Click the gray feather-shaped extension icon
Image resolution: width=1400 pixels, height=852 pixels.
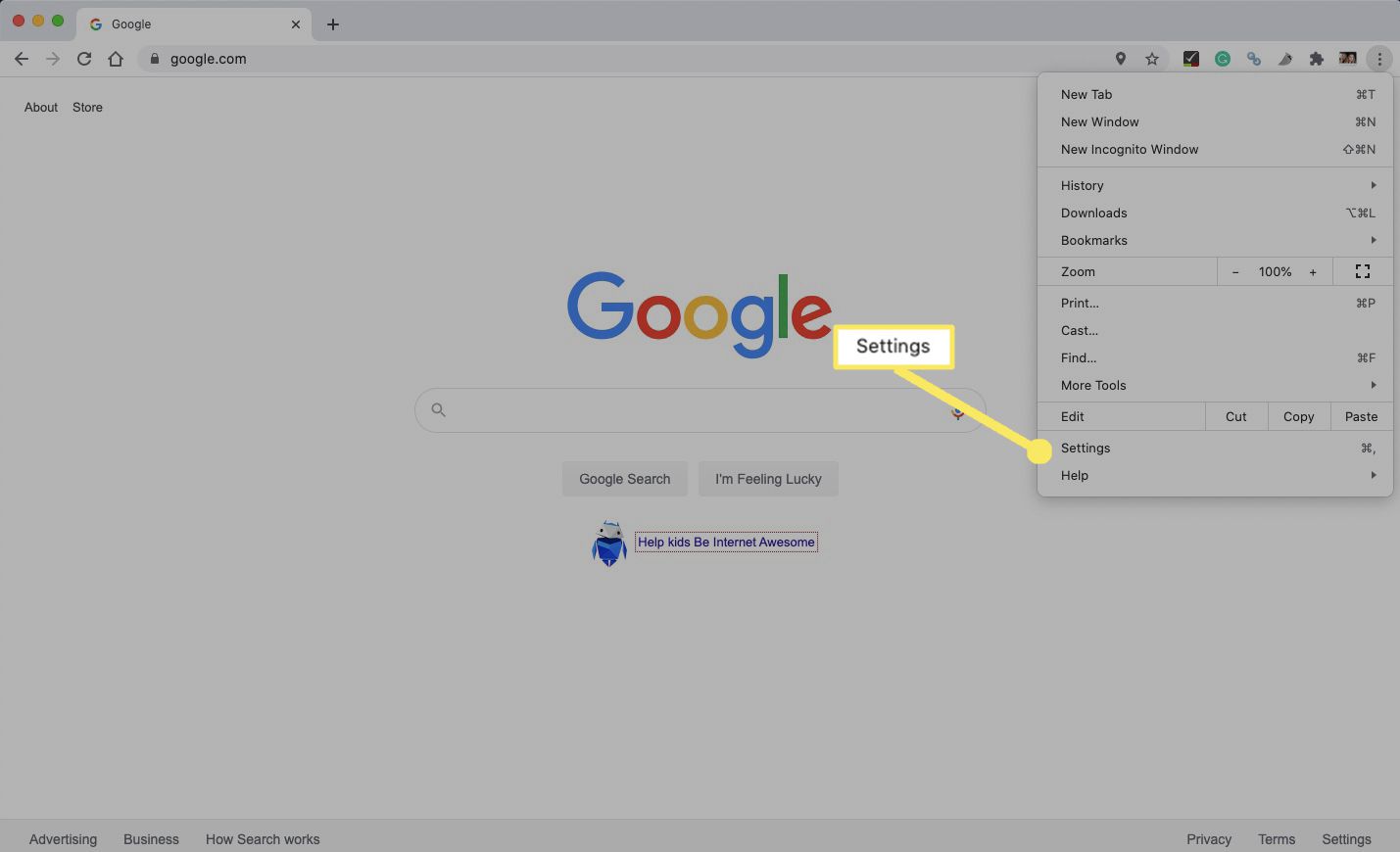point(1285,59)
